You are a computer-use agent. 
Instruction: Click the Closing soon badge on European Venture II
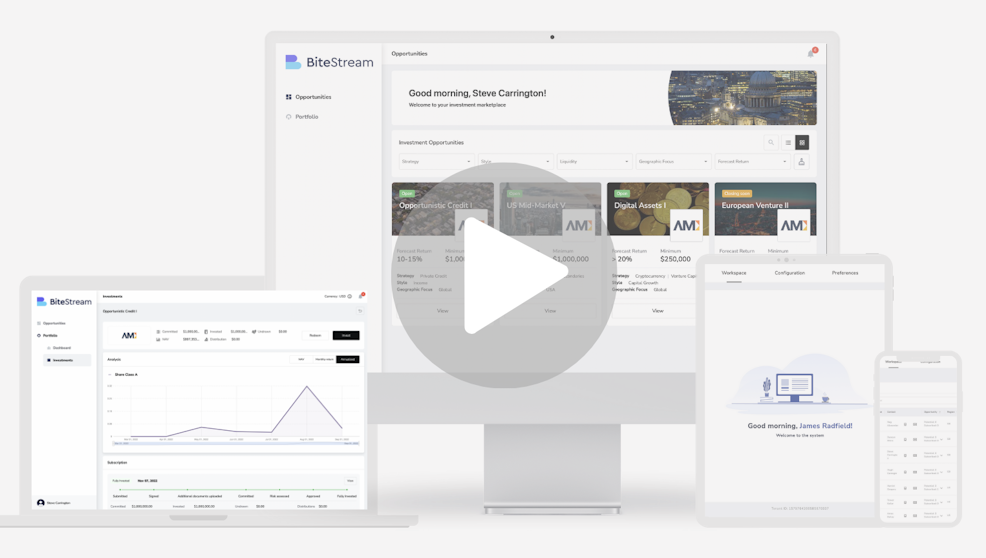point(736,193)
